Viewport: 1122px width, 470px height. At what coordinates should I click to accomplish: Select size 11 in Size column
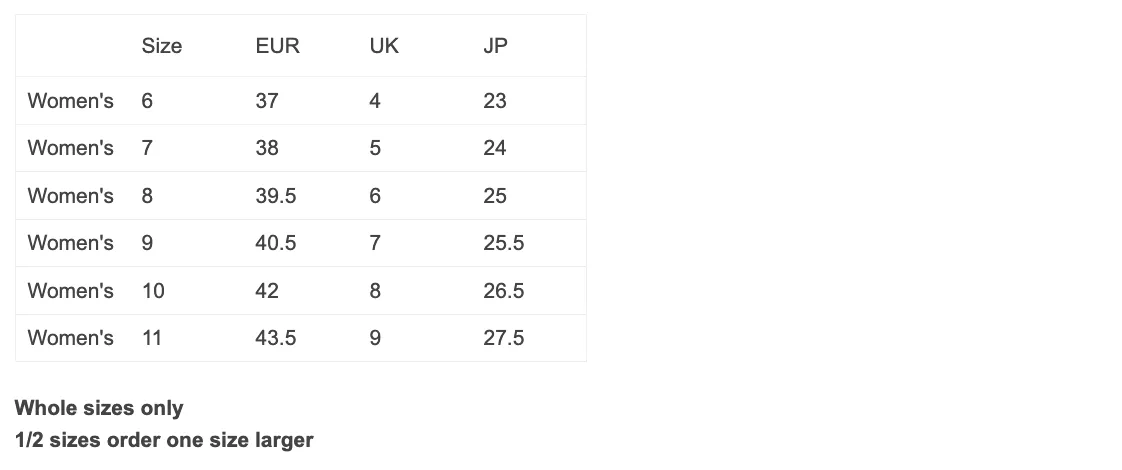click(x=152, y=338)
